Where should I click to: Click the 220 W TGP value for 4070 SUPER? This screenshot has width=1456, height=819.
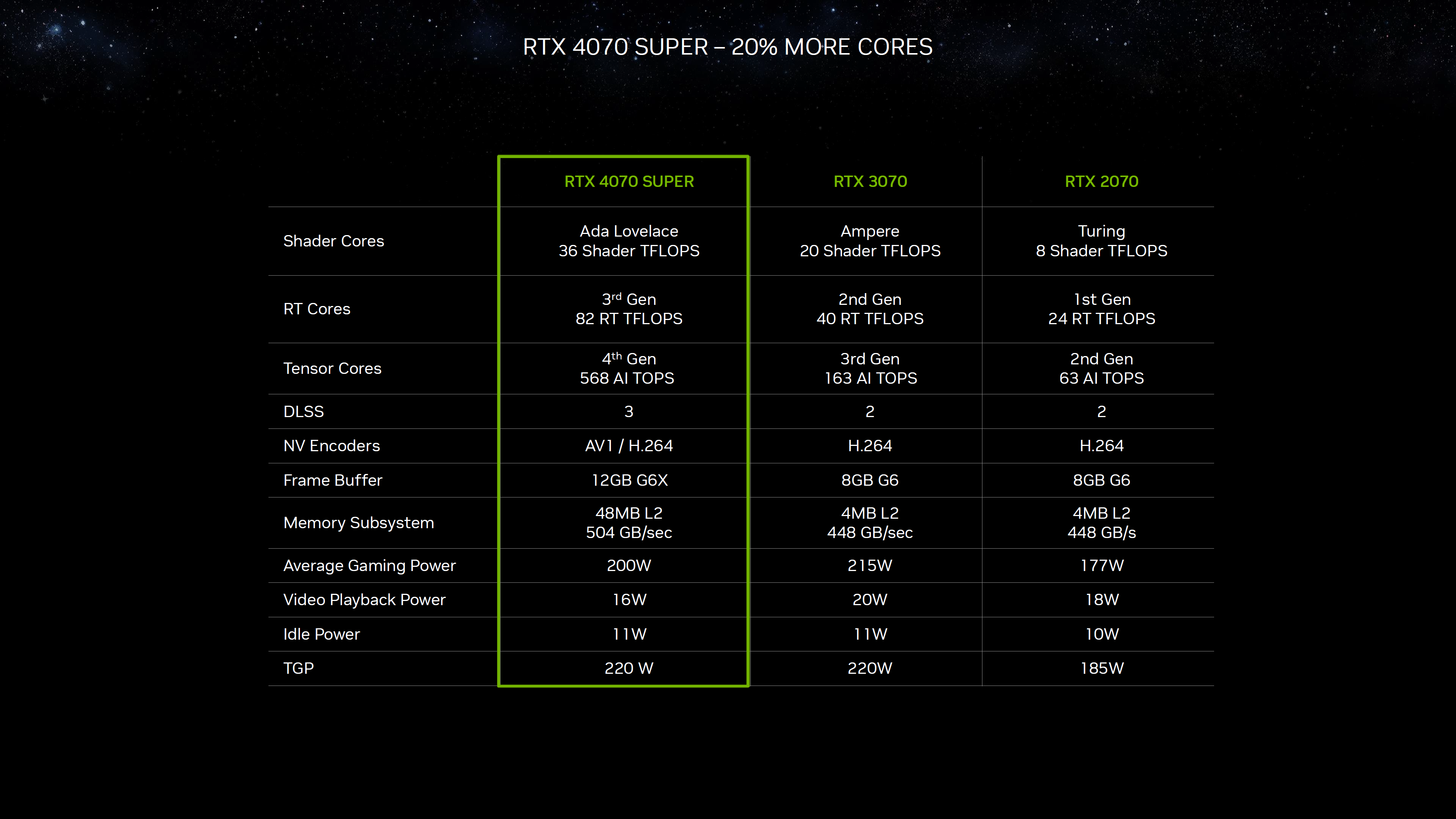point(629,668)
